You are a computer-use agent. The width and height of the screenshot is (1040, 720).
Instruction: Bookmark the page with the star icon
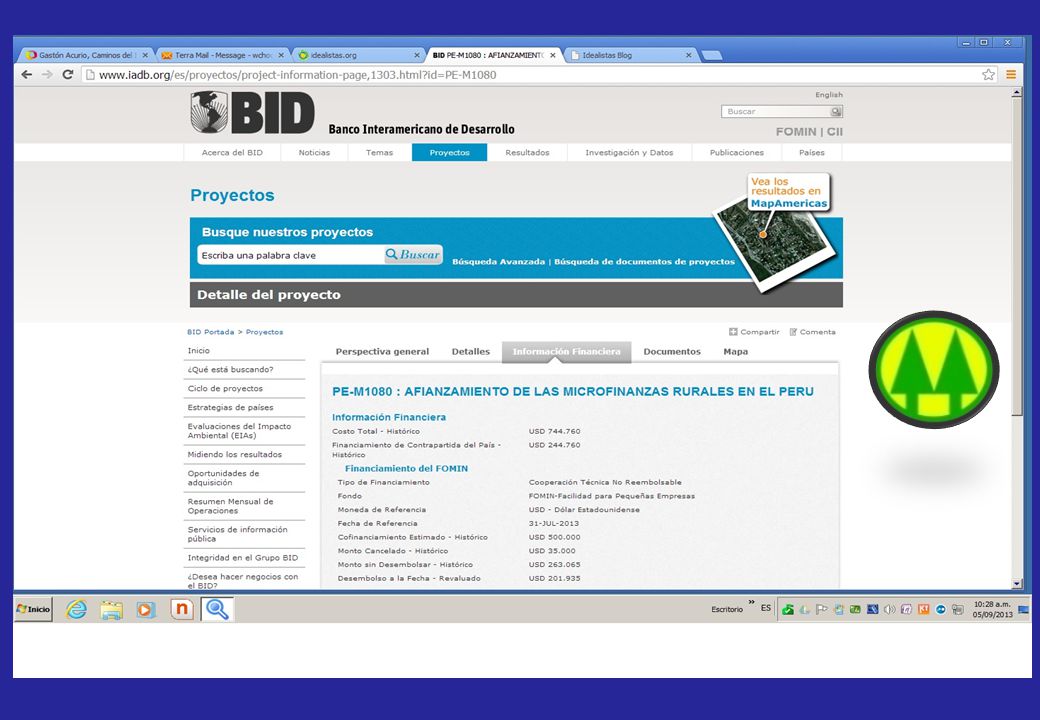[x=988, y=75]
